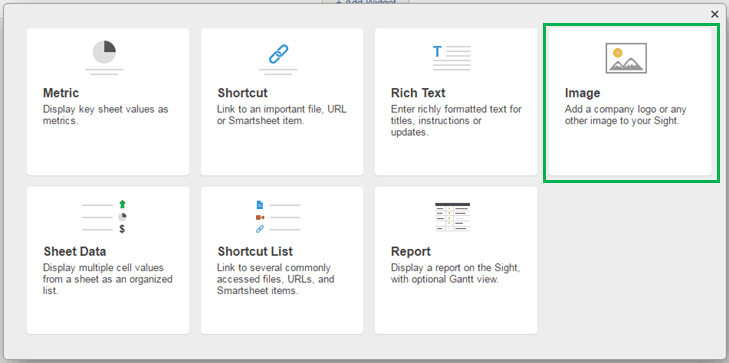Click 'Display key sheet values as metrics' description
Screen dimensions: 729x363
tap(106, 115)
